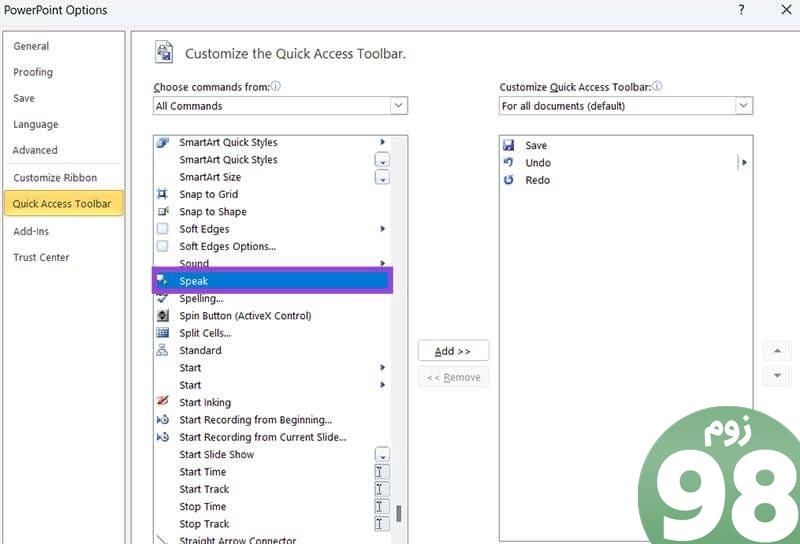Click Start Recording from Current Slide icon
The image size is (800, 544).
pos(162,437)
